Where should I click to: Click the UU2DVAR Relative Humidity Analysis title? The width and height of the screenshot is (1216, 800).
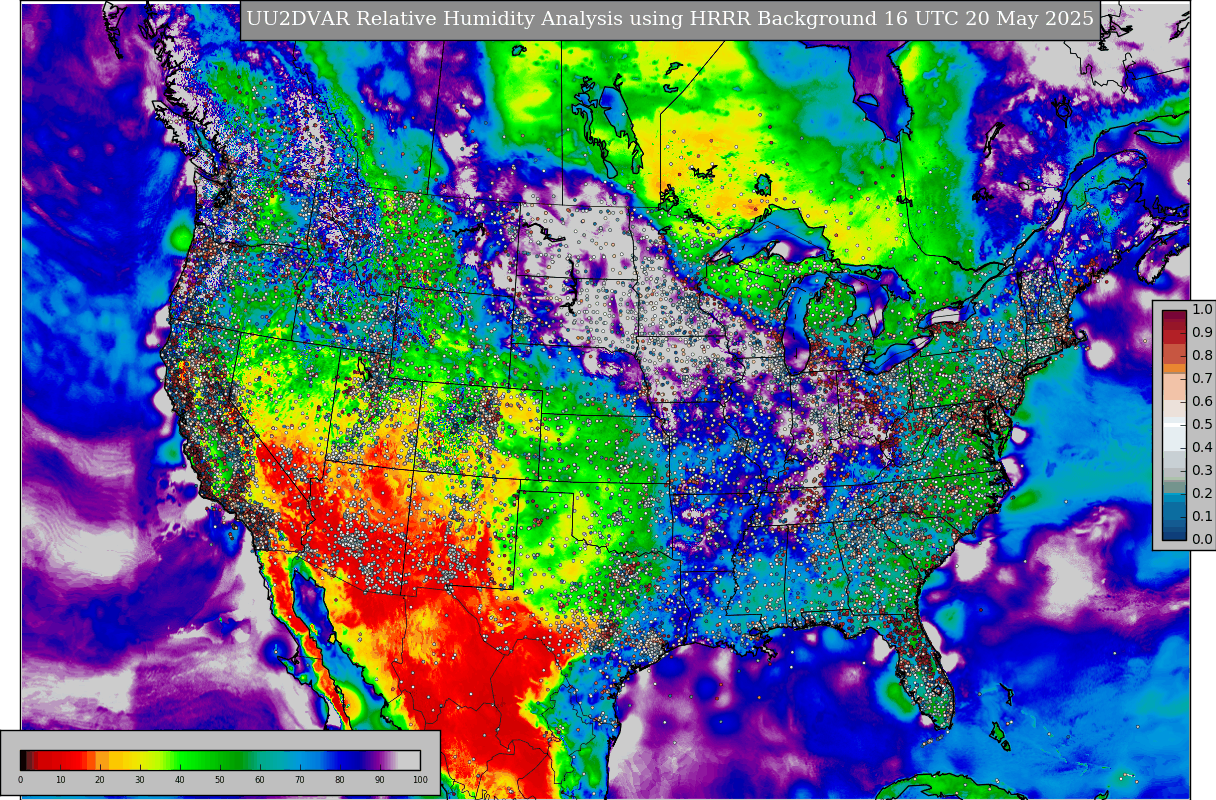670,19
